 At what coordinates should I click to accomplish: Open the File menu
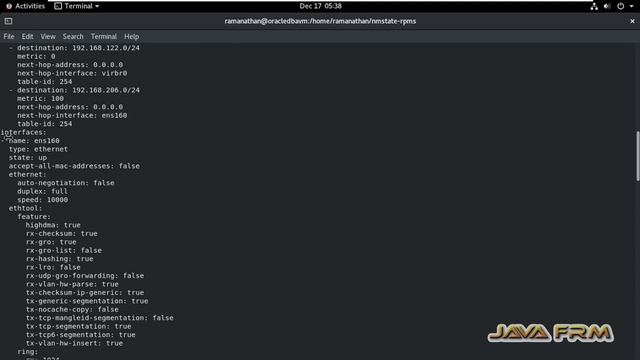9,37
